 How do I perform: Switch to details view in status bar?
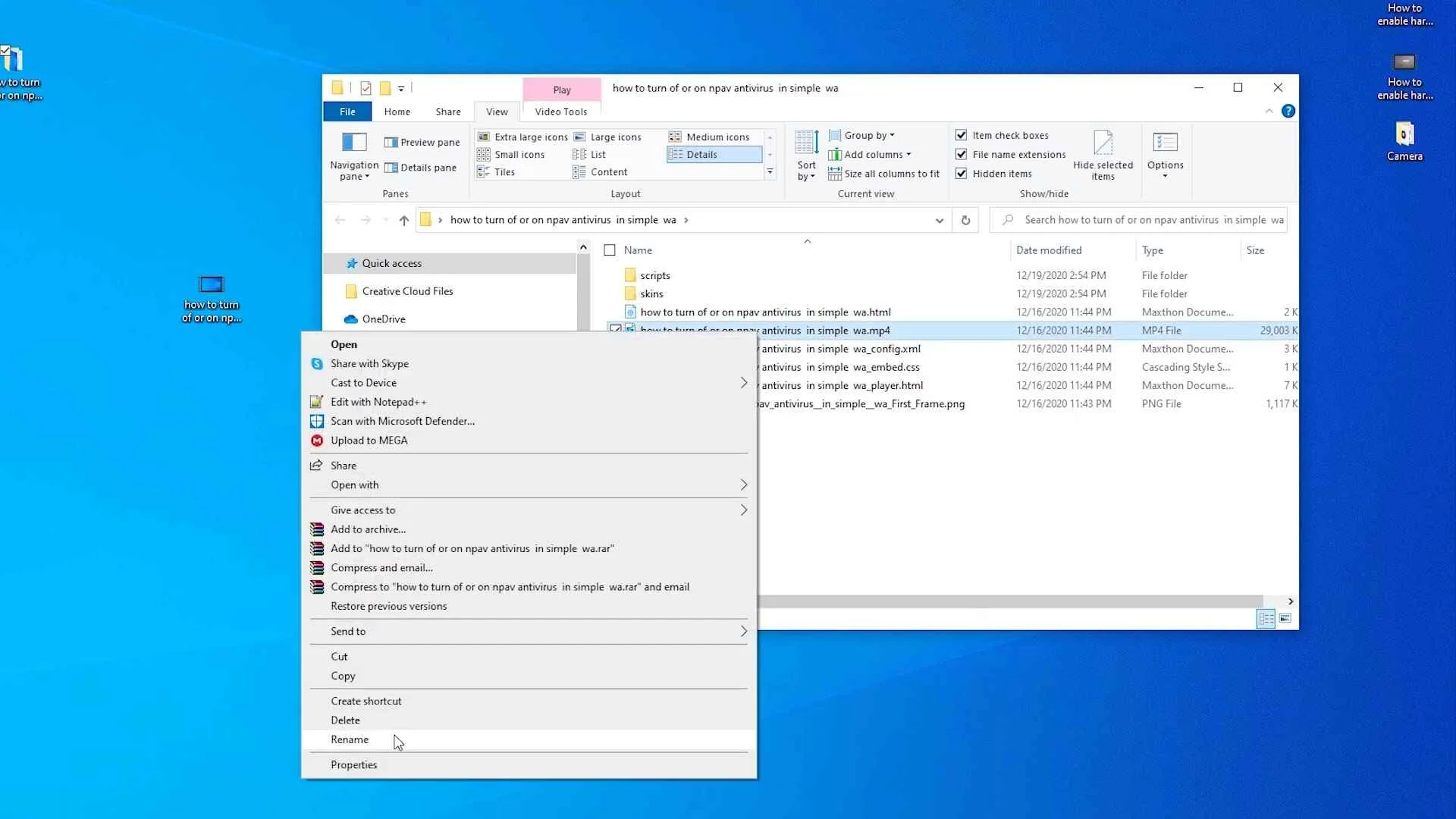coord(1266,619)
